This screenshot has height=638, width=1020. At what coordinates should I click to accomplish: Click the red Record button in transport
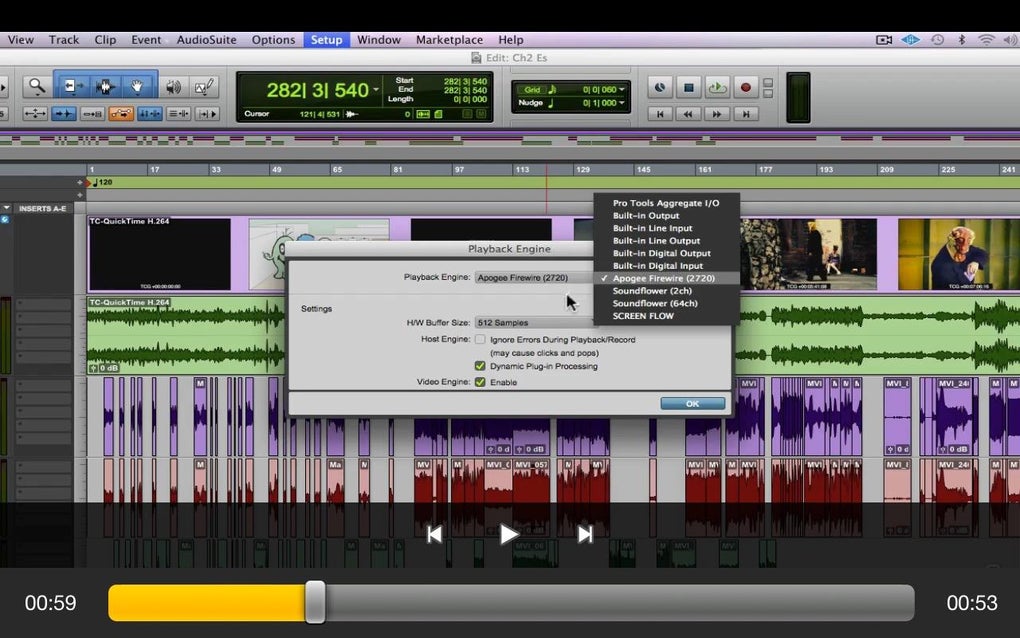[745, 88]
